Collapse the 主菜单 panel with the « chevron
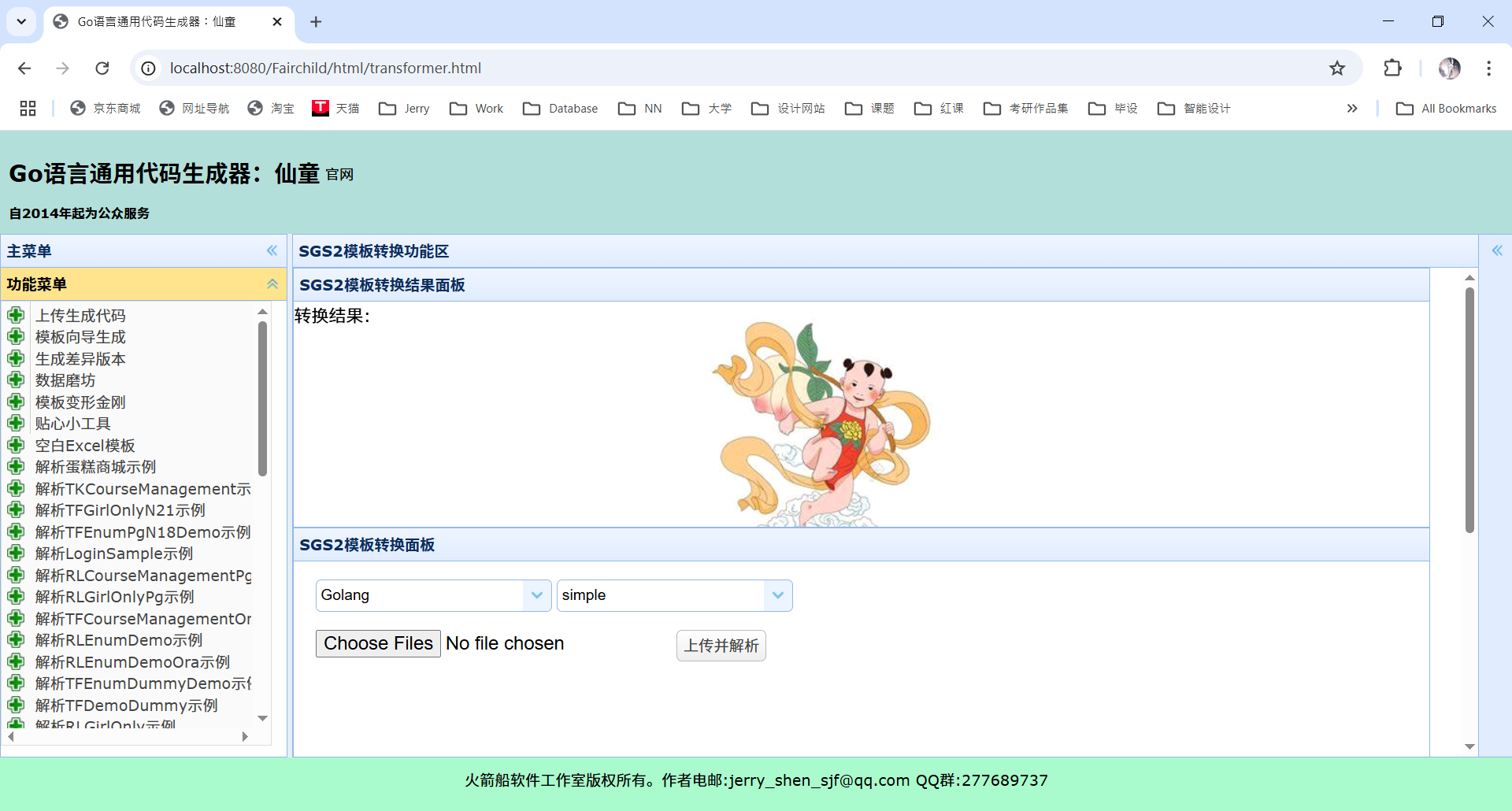This screenshot has width=1512, height=811. (272, 250)
